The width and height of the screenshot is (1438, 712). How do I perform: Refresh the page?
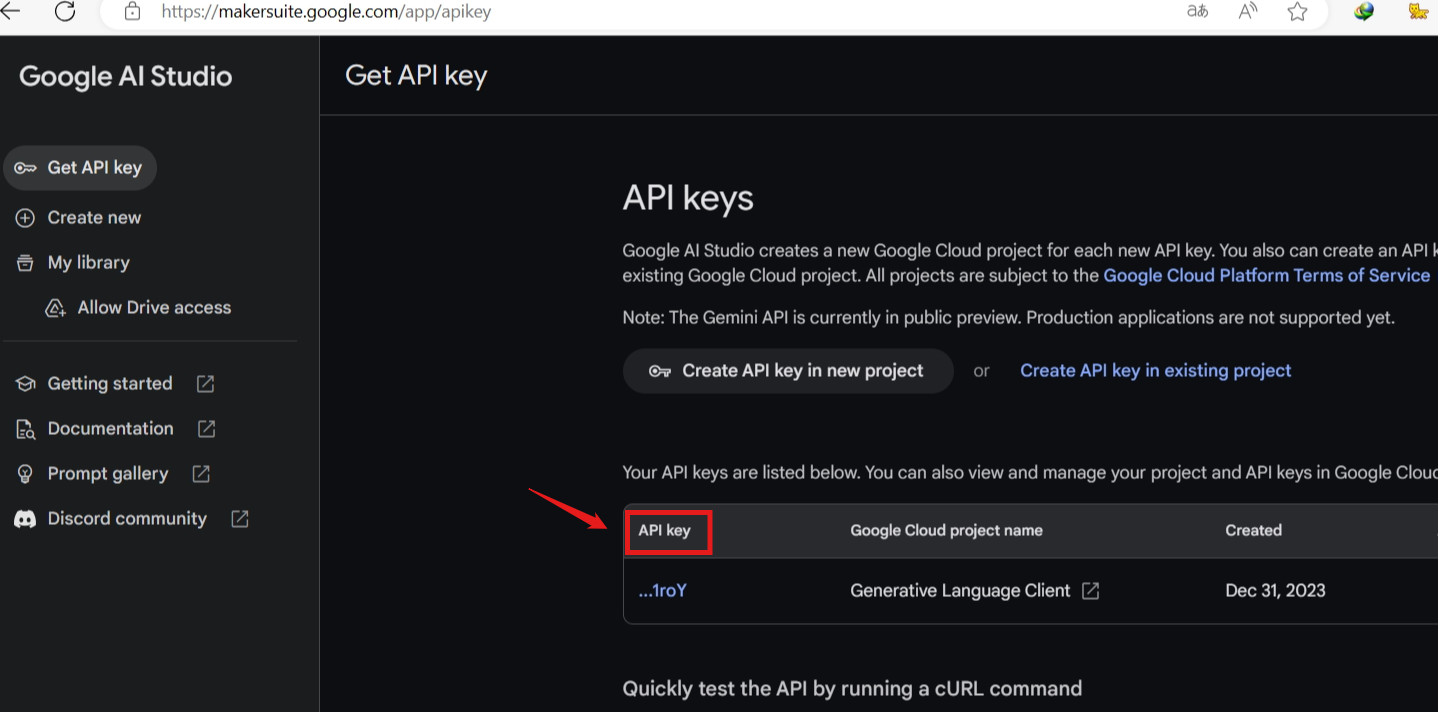tap(65, 13)
